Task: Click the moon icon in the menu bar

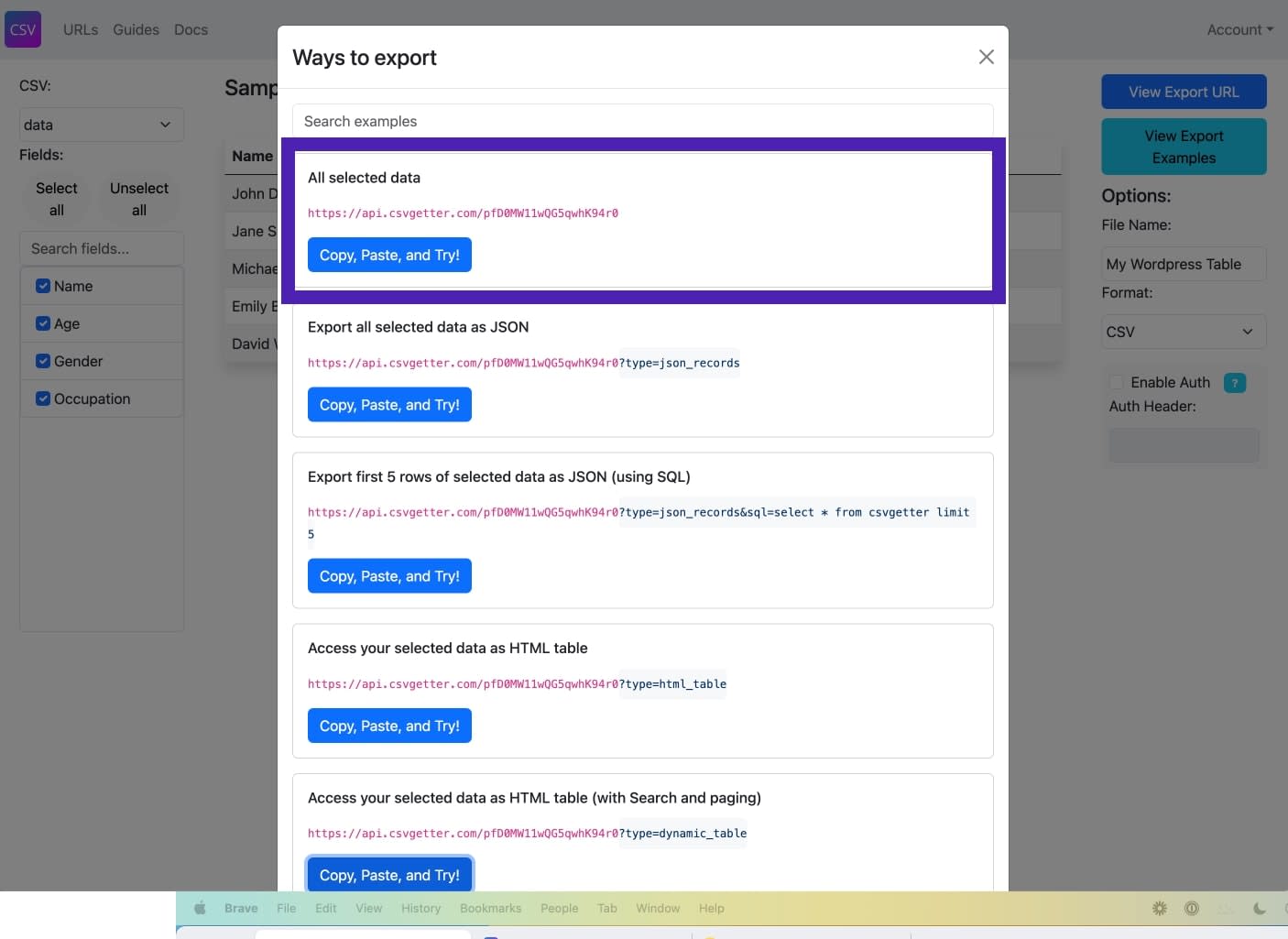Action: (x=1260, y=908)
